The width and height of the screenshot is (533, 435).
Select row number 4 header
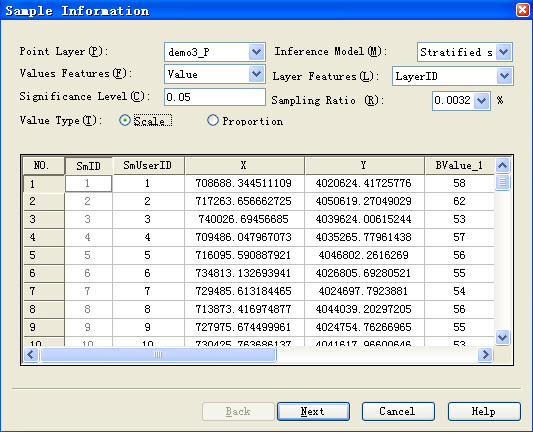point(44,238)
